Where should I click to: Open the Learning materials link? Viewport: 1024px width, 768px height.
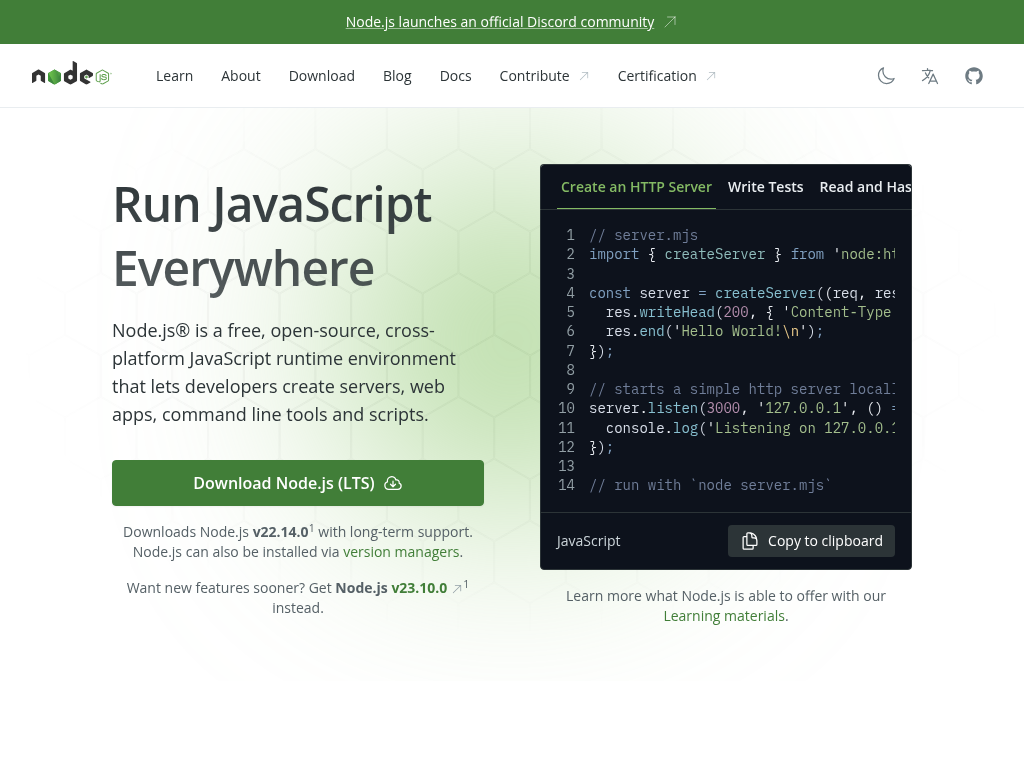[x=726, y=616]
